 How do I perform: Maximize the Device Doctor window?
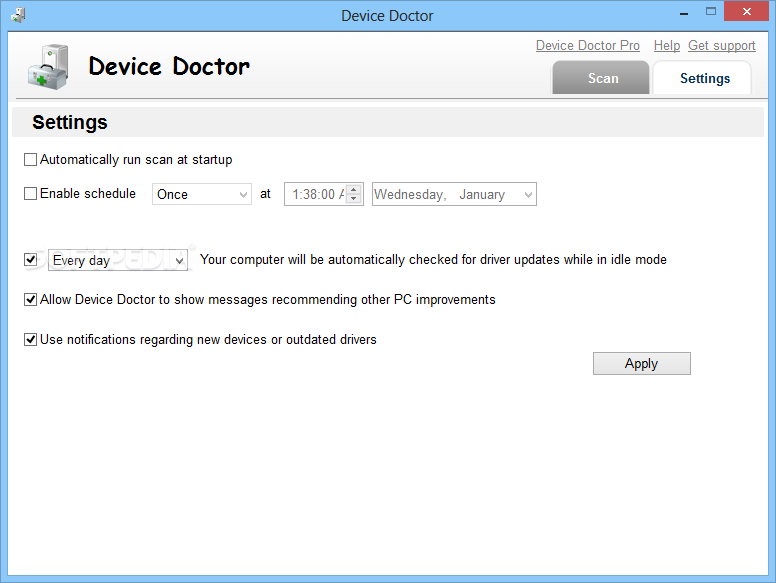pyautogui.click(x=711, y=12)
